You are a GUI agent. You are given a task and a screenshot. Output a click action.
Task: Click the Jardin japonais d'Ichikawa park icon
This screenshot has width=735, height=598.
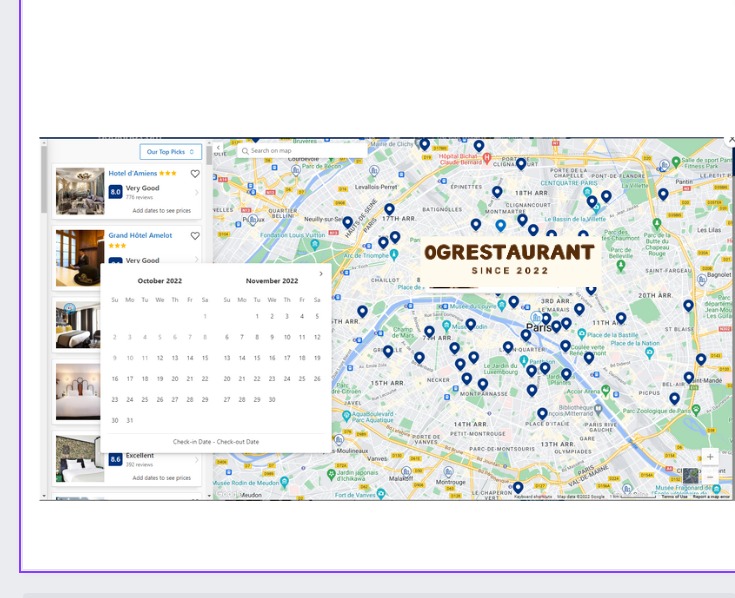click(x=331, y=474)
